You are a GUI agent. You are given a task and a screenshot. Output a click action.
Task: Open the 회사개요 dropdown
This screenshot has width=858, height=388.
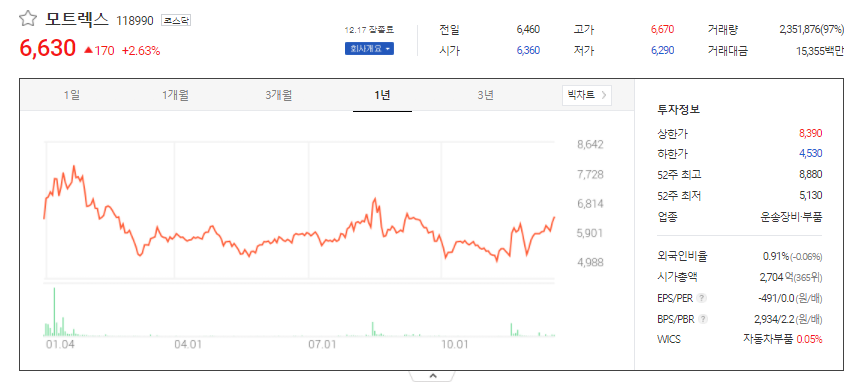click(369, 49)
